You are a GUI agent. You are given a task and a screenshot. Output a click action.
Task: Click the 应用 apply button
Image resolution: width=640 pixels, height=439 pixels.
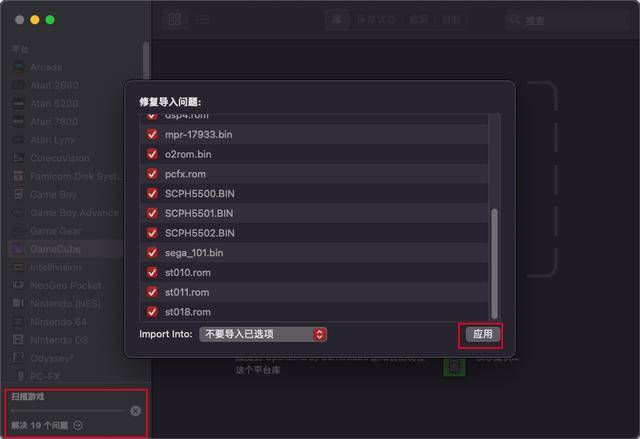click(482, 334)
